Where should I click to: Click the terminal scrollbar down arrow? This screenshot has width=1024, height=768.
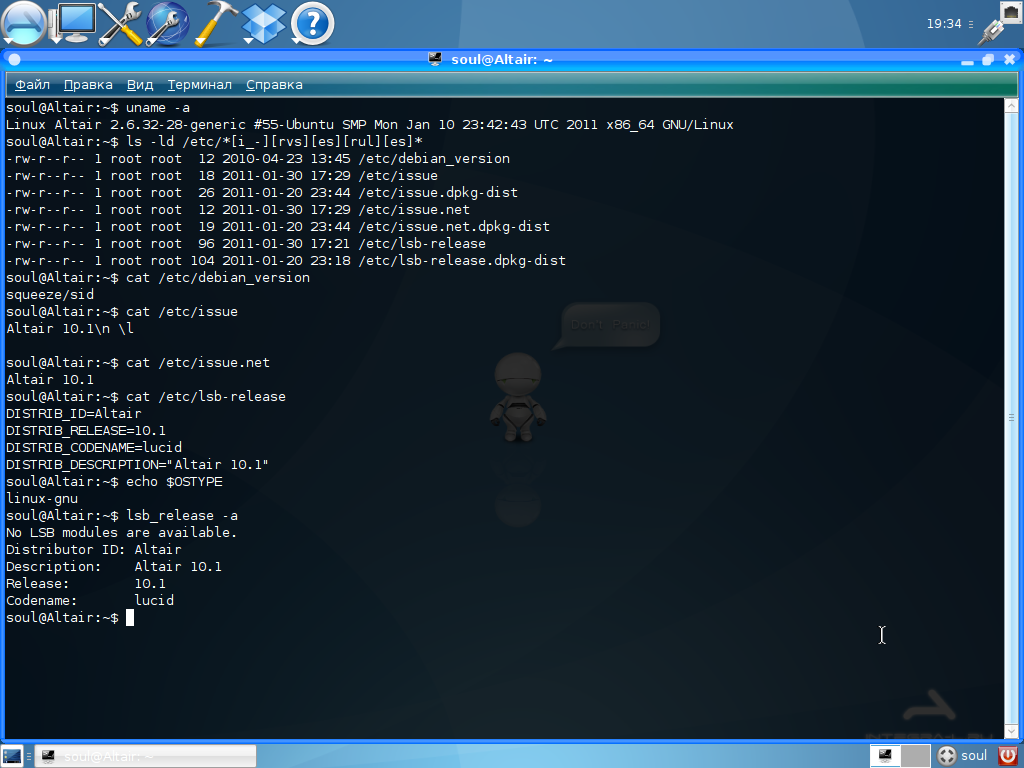click(1011, 731)
